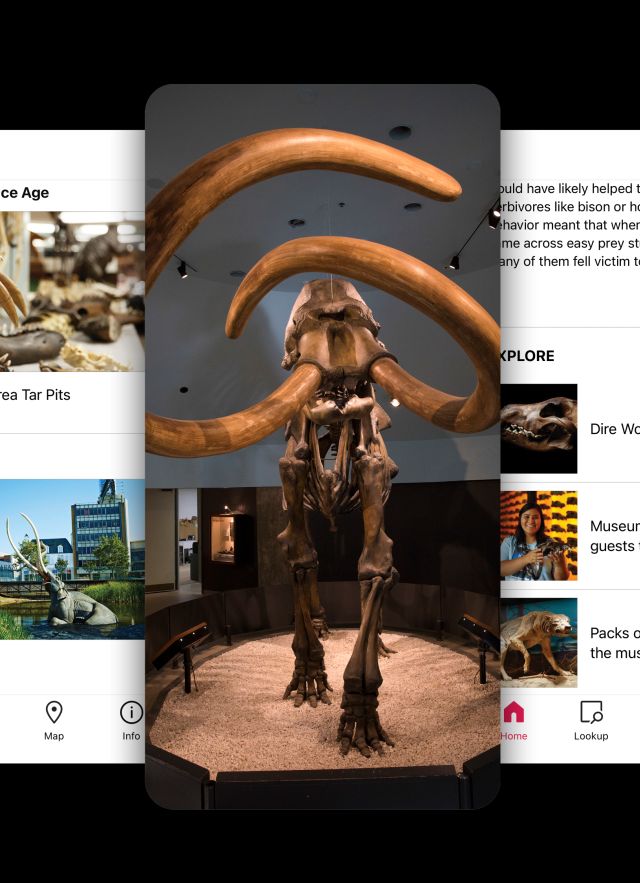Image resolution: width=640 pixels, height=883 pixels.
Task: Click the 'Ice Age' heading text
Action: click(x=24, y=193)
